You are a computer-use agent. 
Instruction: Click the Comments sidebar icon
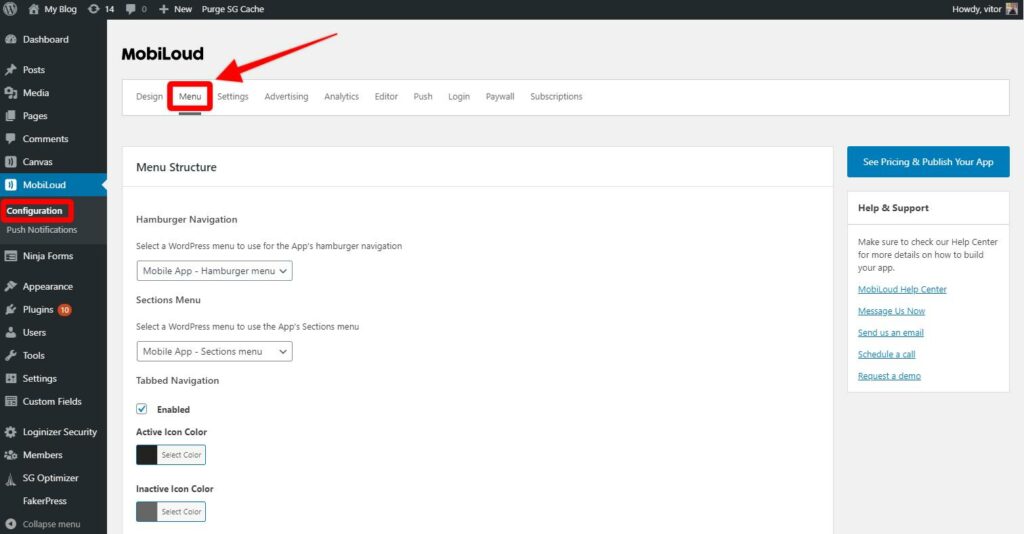(x=10, y=138)
